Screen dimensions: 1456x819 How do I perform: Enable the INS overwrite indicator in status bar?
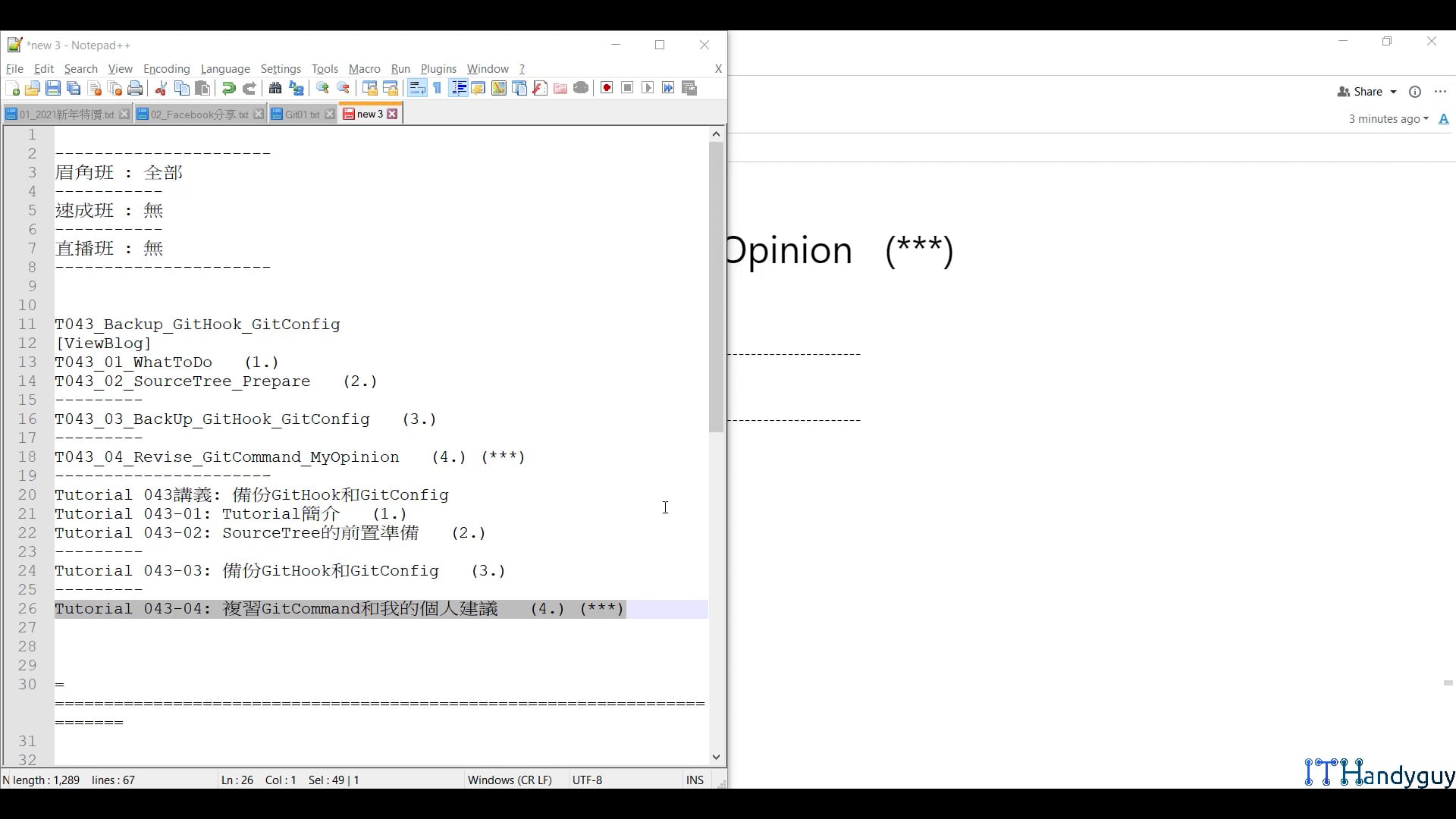pos(695,780)
